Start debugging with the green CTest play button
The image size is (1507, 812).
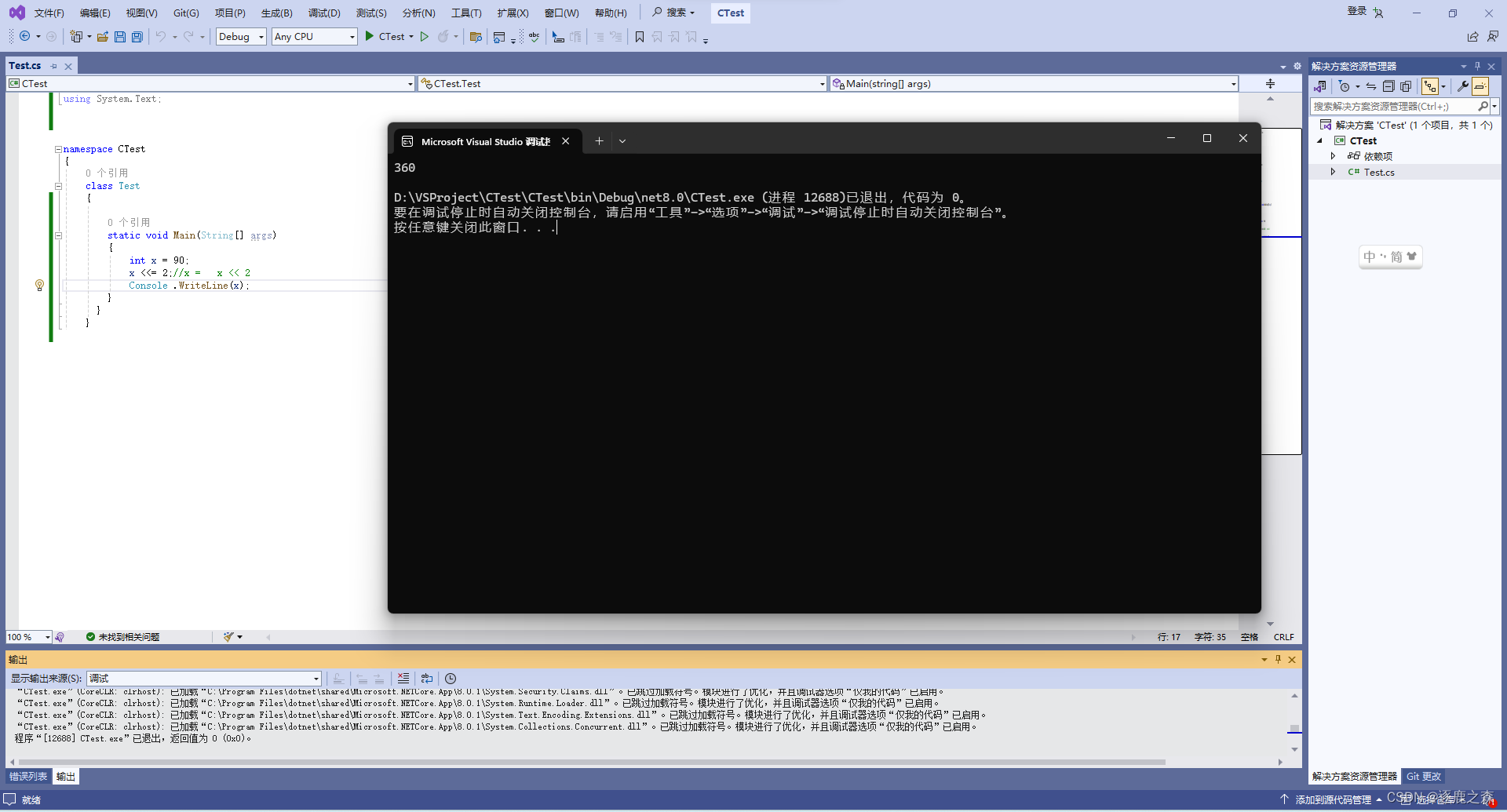[389, 36]
